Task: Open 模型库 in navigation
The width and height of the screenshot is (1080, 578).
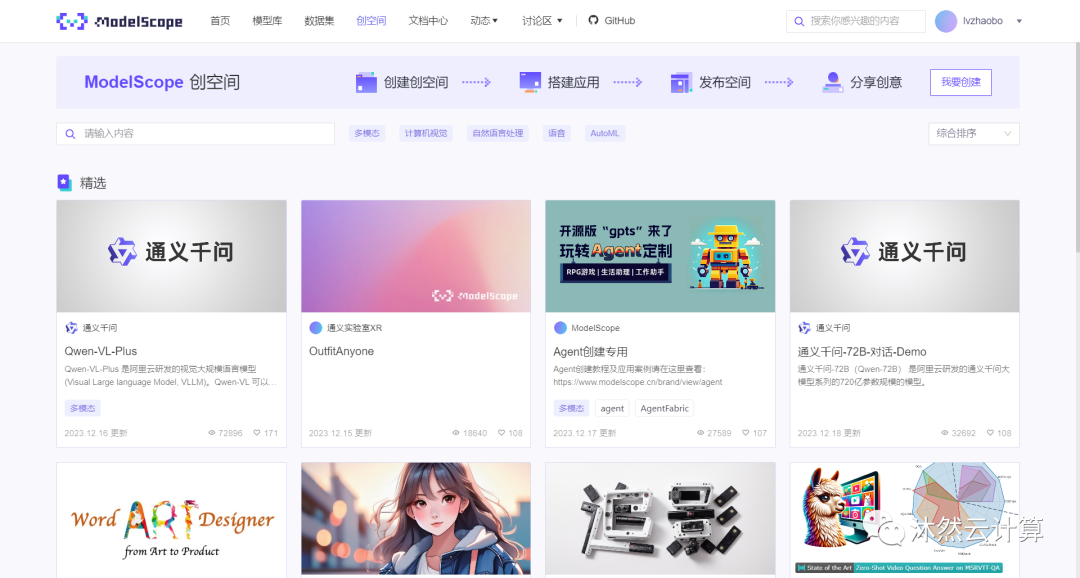Action: tap(267, 21)
